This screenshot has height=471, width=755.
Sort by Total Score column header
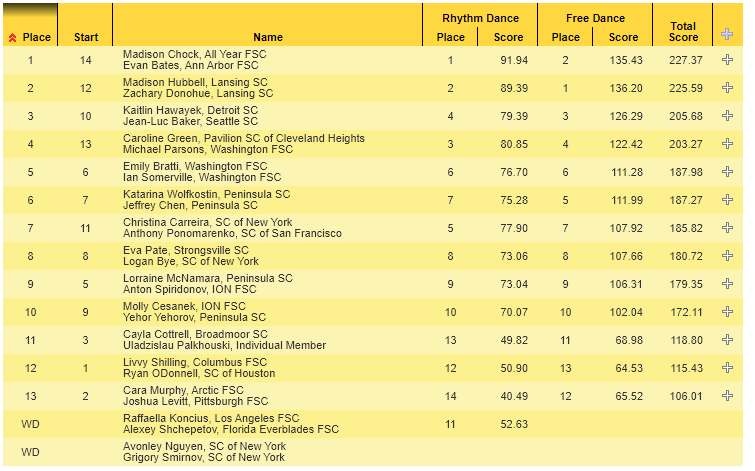(x=683, y=32)
